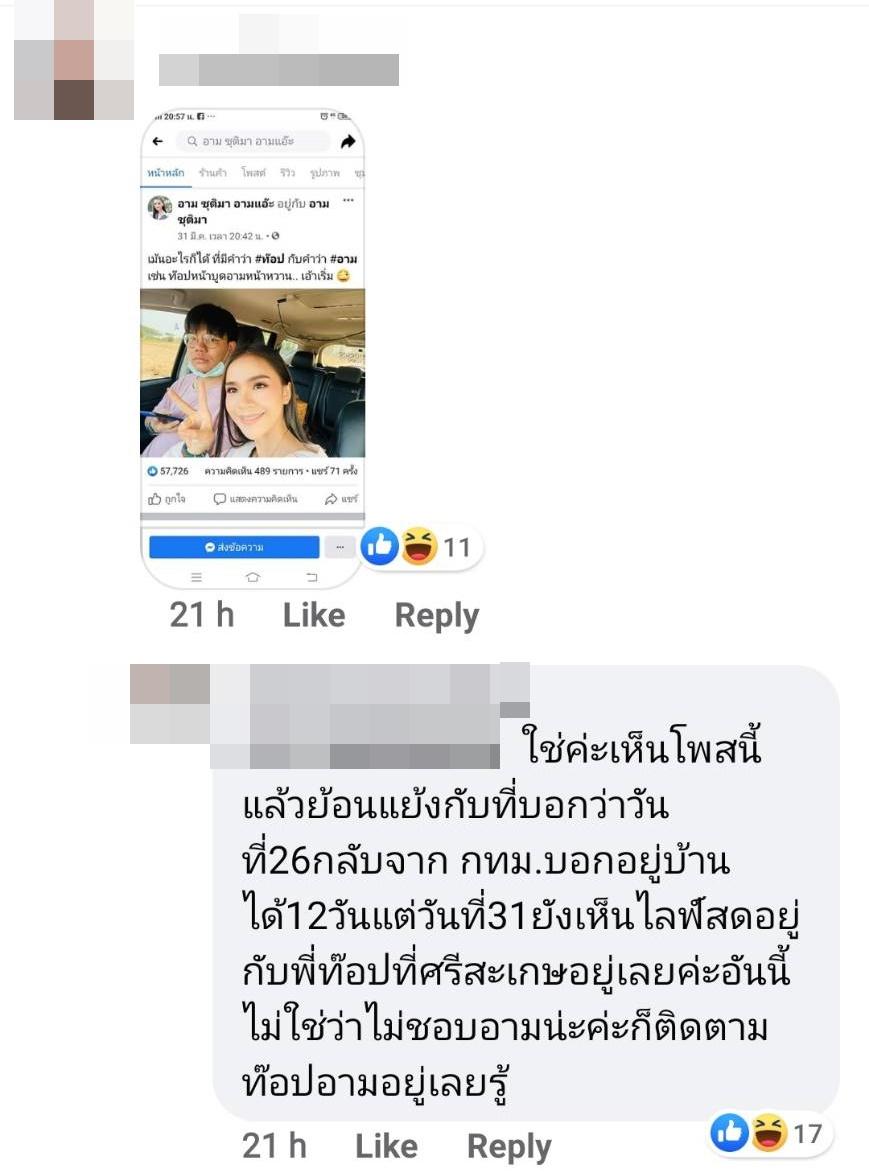Open the 21 h timestamp under the first comment
This screenshot has width=869, height=1176.
tap(202, 616)
